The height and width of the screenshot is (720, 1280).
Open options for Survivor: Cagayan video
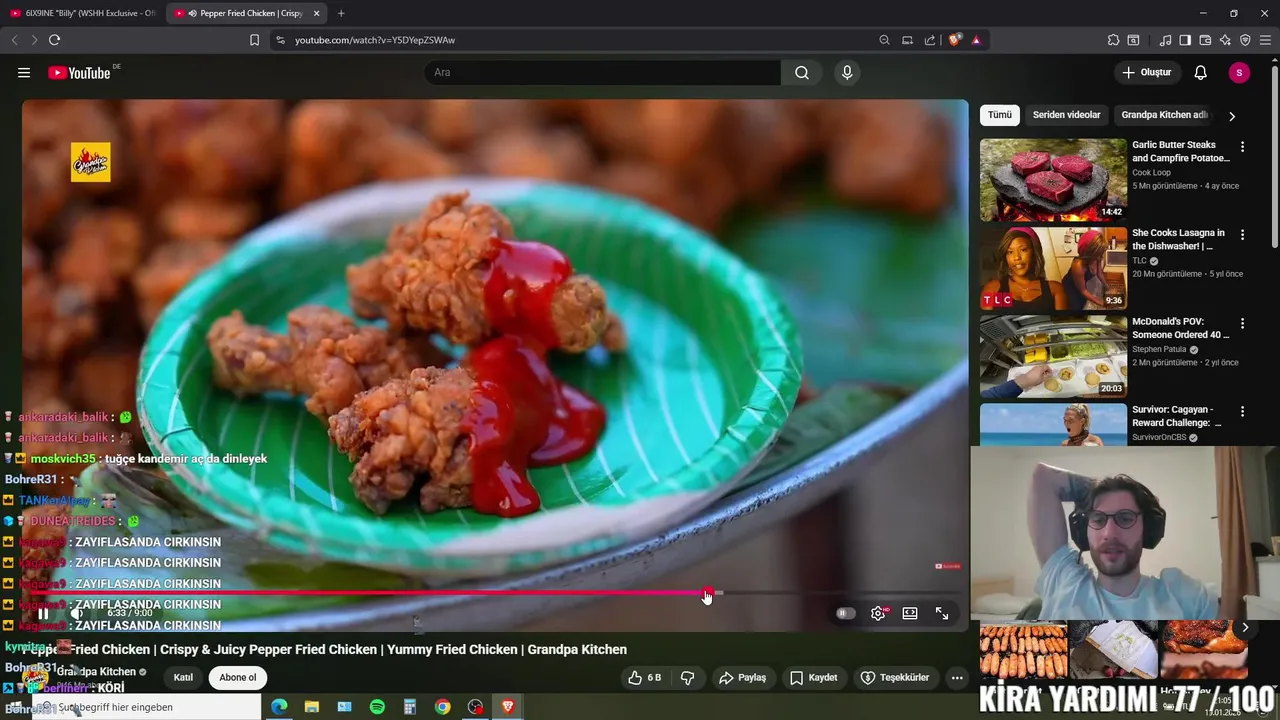pos(1243,411)
